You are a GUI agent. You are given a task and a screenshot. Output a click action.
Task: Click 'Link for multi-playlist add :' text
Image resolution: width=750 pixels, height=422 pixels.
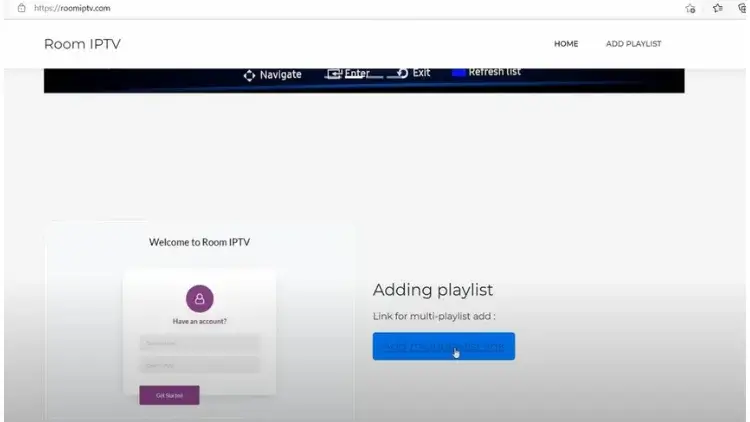pyautogui.click(x=434, y=316)
